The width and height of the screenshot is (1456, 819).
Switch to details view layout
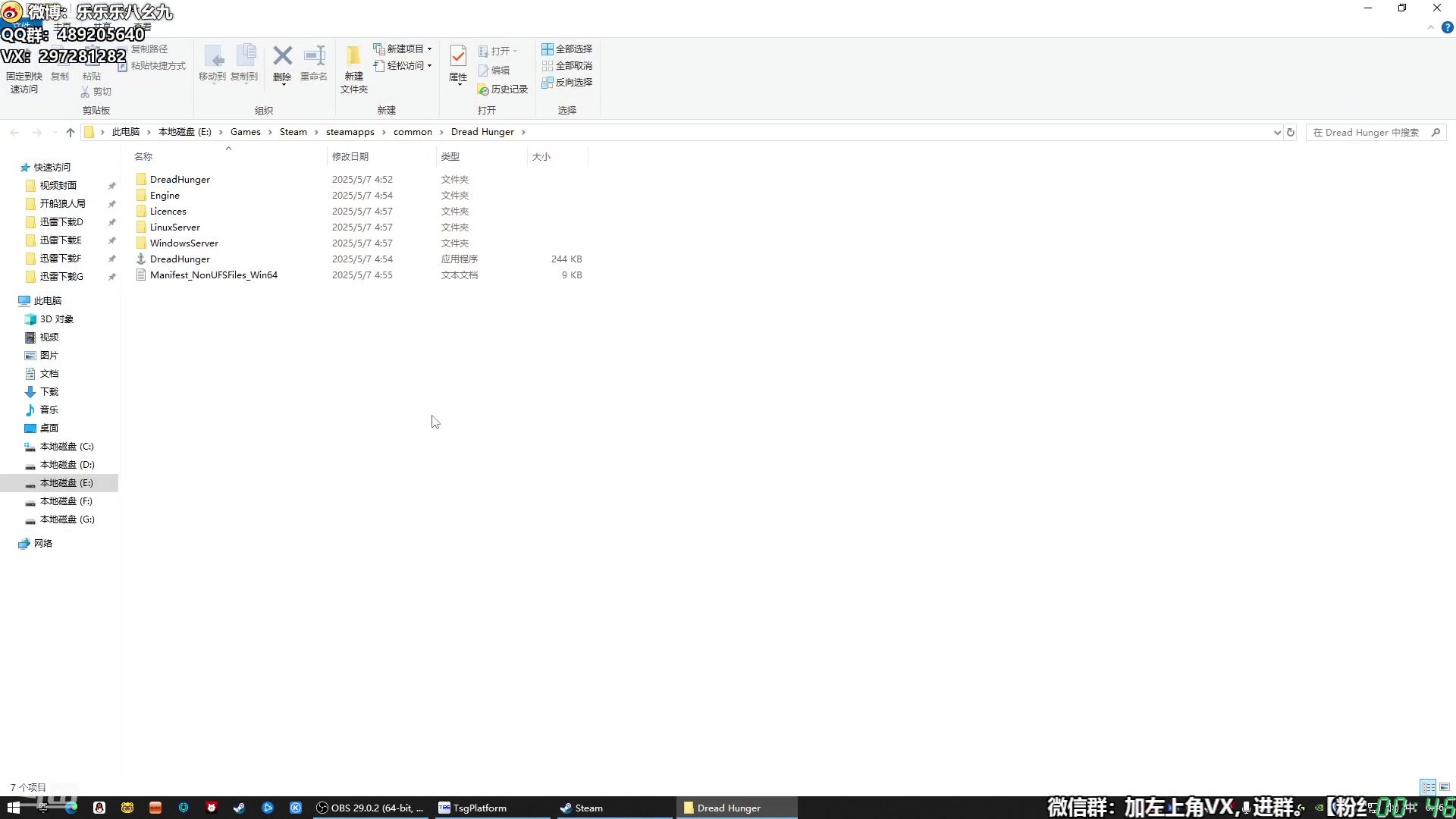coord(1428,787)
